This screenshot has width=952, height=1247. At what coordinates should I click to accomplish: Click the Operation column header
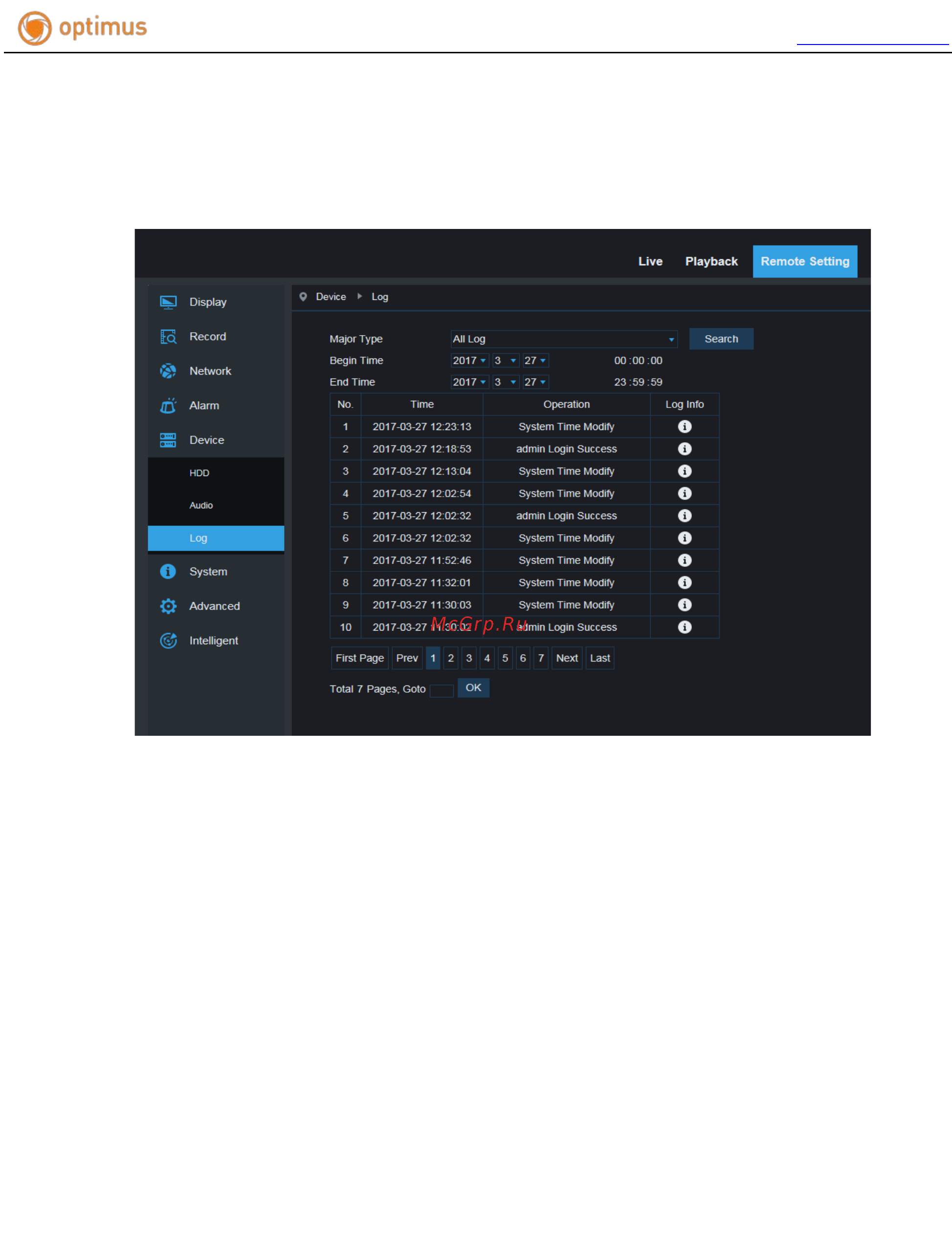[x=567, y=404]
